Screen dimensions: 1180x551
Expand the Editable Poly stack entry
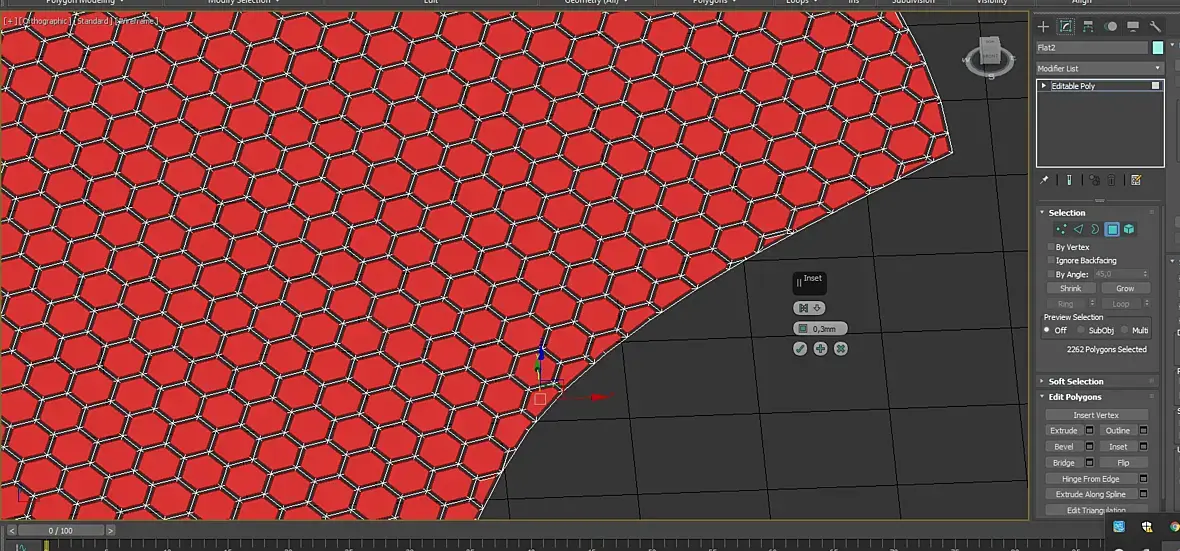(1044, 86)
